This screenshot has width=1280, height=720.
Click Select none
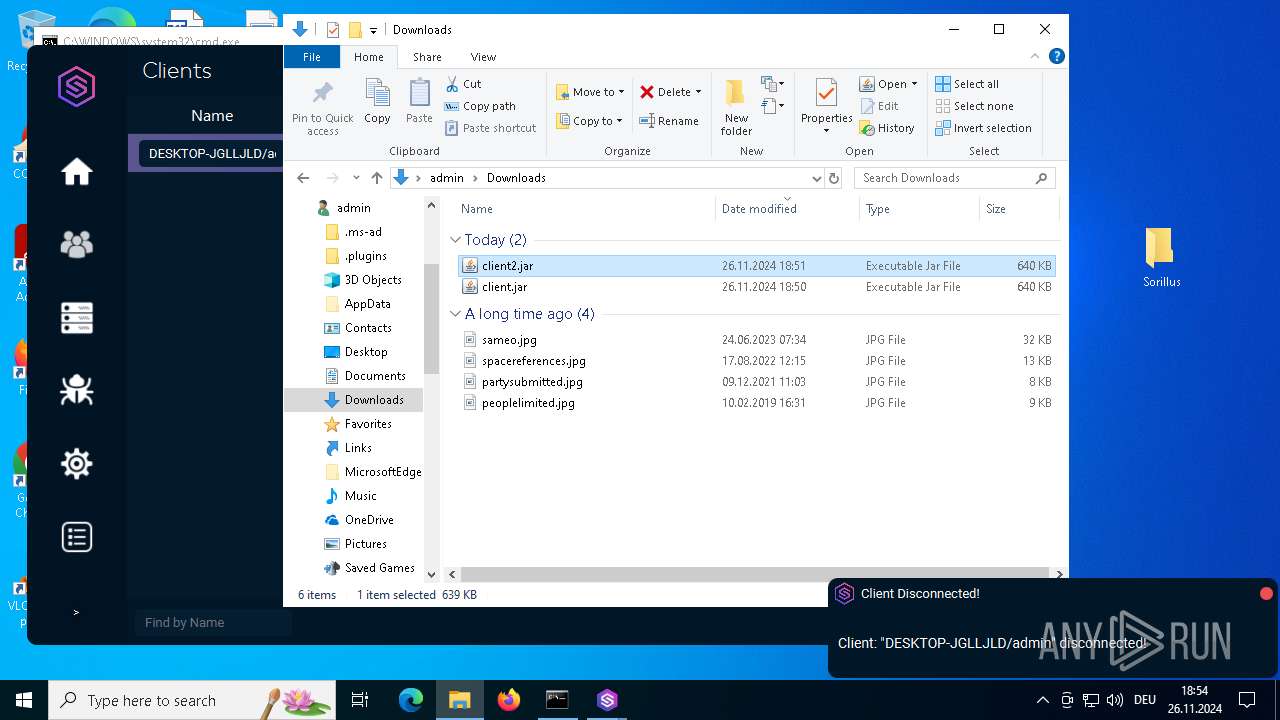[x=974, y=106]
